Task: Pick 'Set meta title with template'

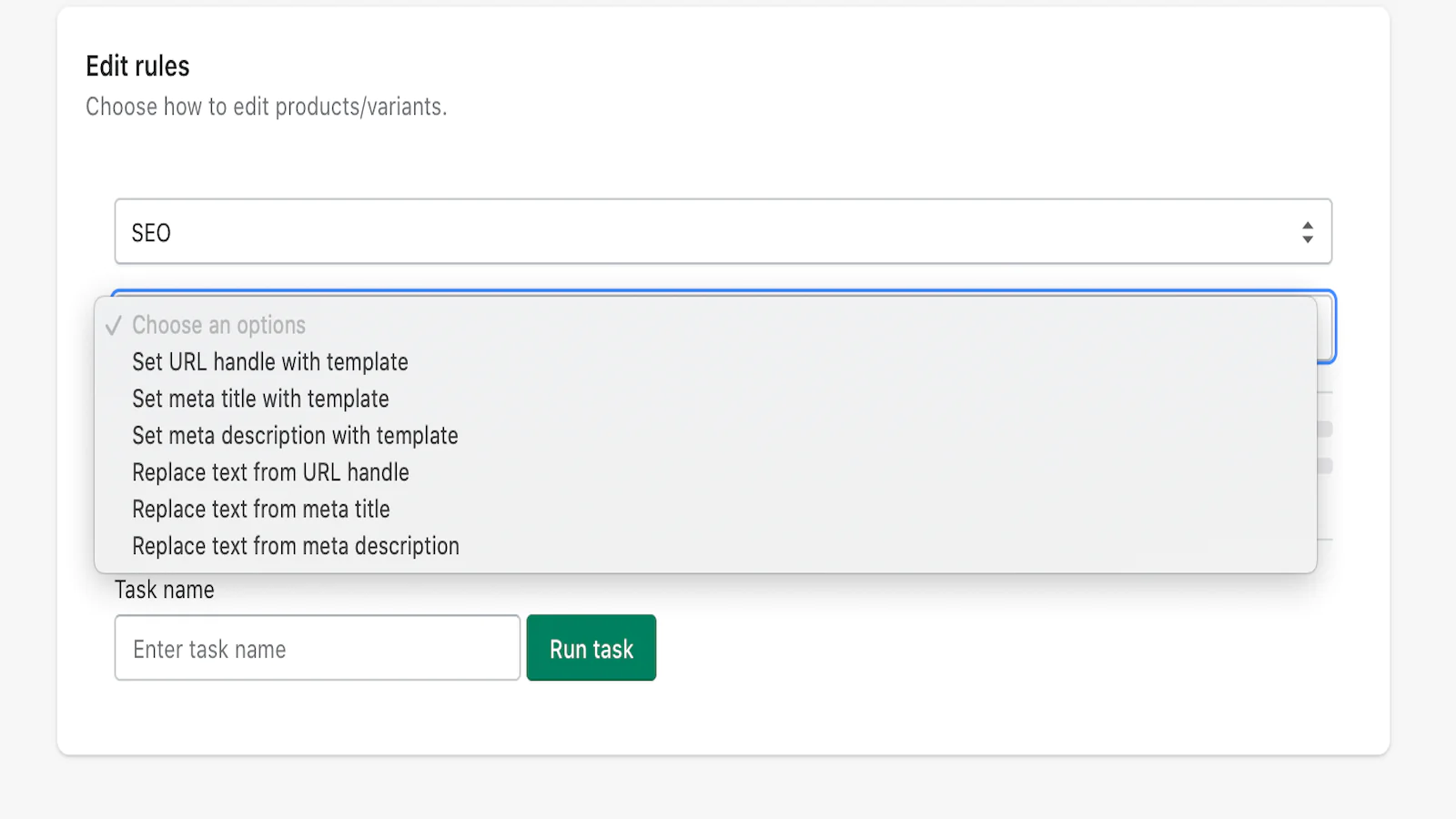Action: 260,399
